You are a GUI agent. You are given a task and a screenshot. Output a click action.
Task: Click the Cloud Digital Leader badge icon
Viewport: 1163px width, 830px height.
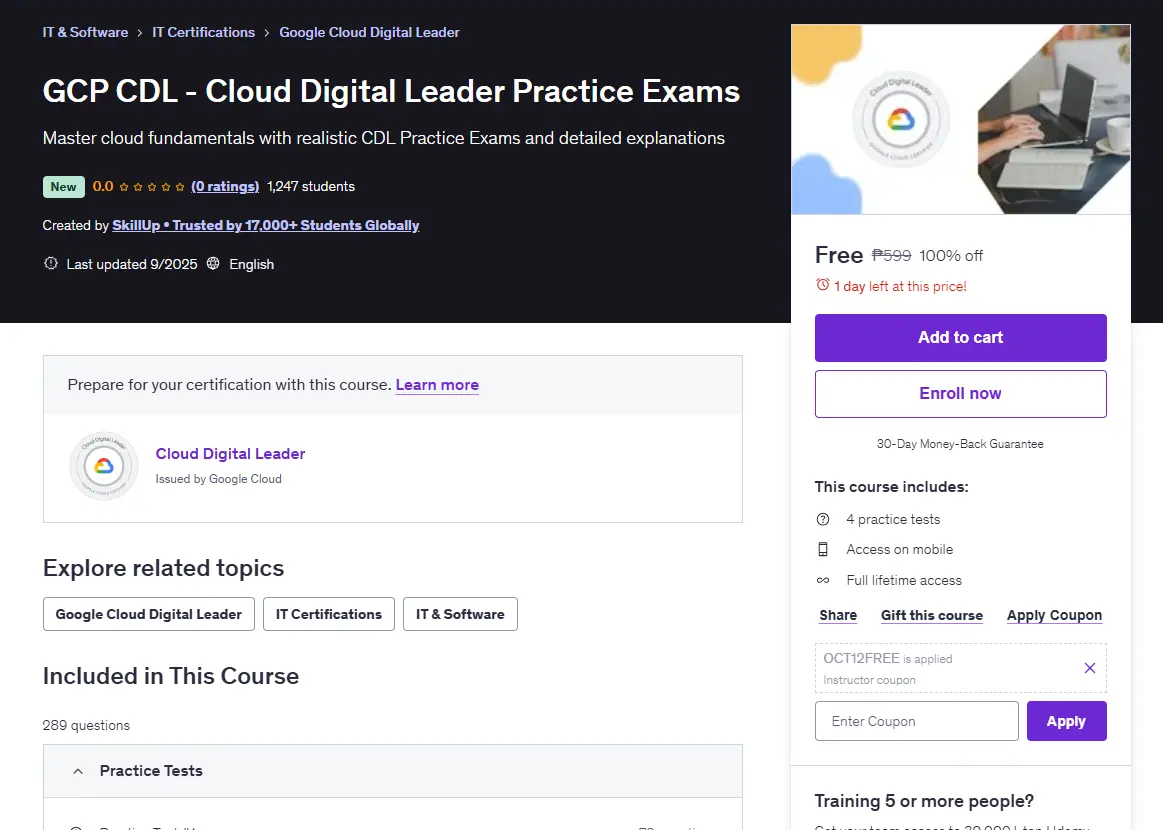(104, 466)
